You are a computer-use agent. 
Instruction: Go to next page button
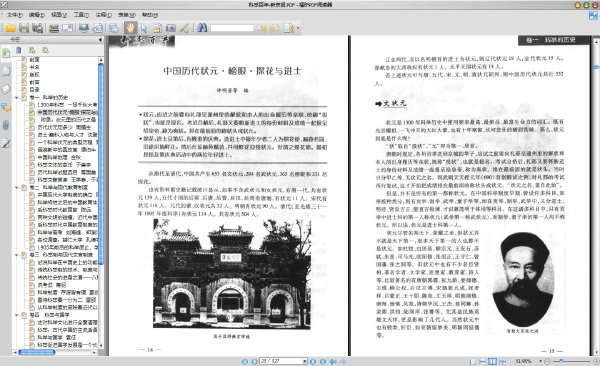pos(313,361)
